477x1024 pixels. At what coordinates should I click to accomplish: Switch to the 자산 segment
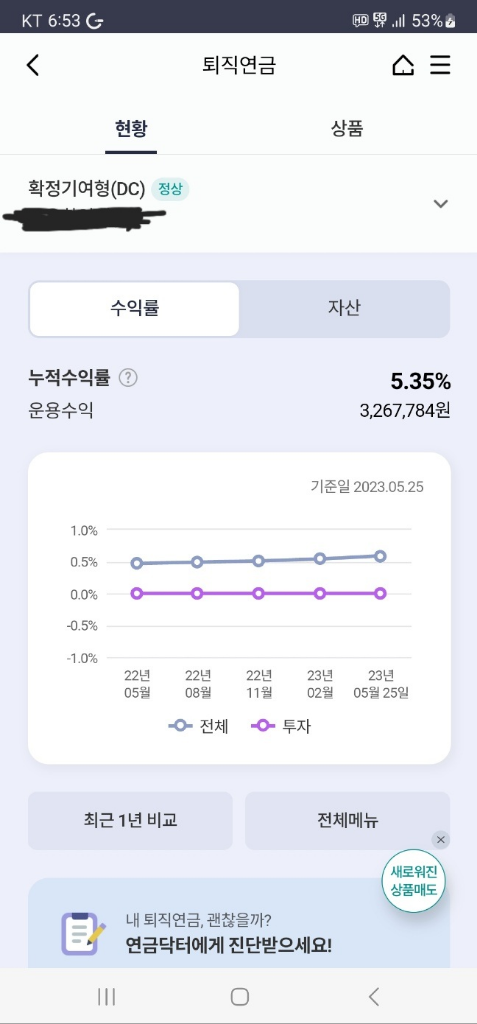(x=344, y=309)
